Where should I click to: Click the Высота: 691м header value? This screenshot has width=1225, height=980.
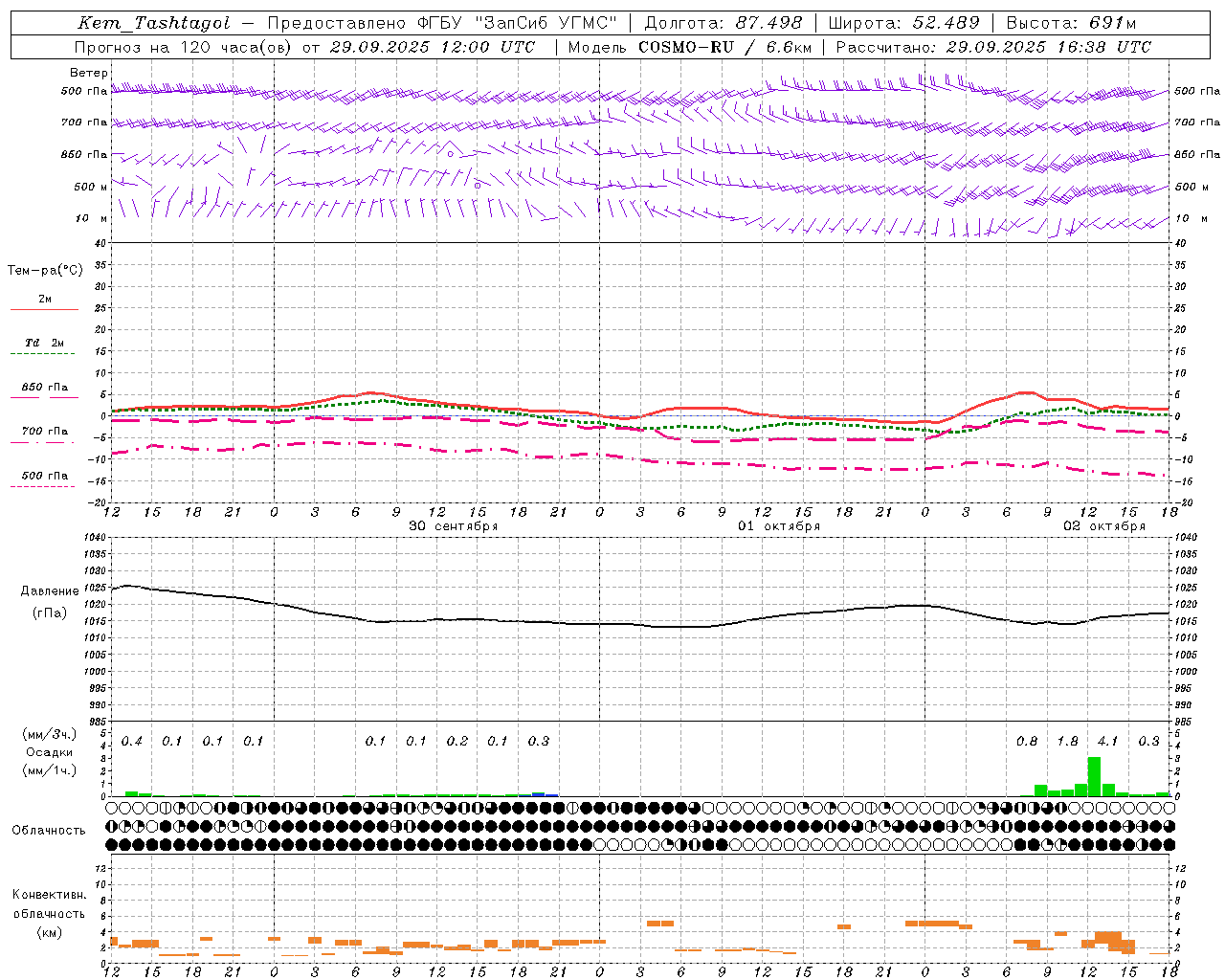pyautogui.click(x=1071, y=23)
